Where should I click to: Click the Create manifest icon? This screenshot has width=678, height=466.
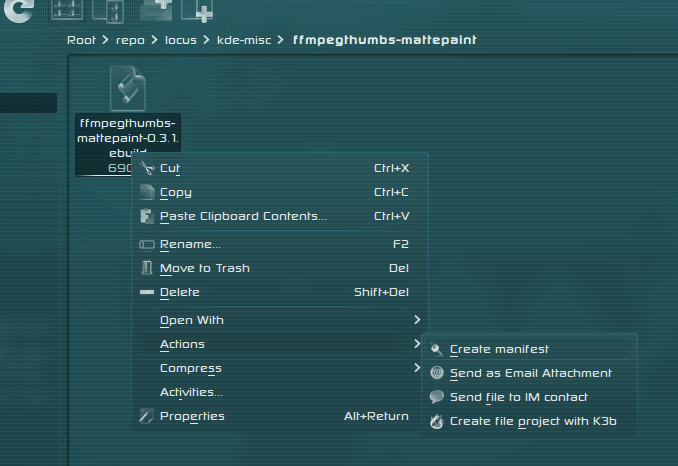436,349
